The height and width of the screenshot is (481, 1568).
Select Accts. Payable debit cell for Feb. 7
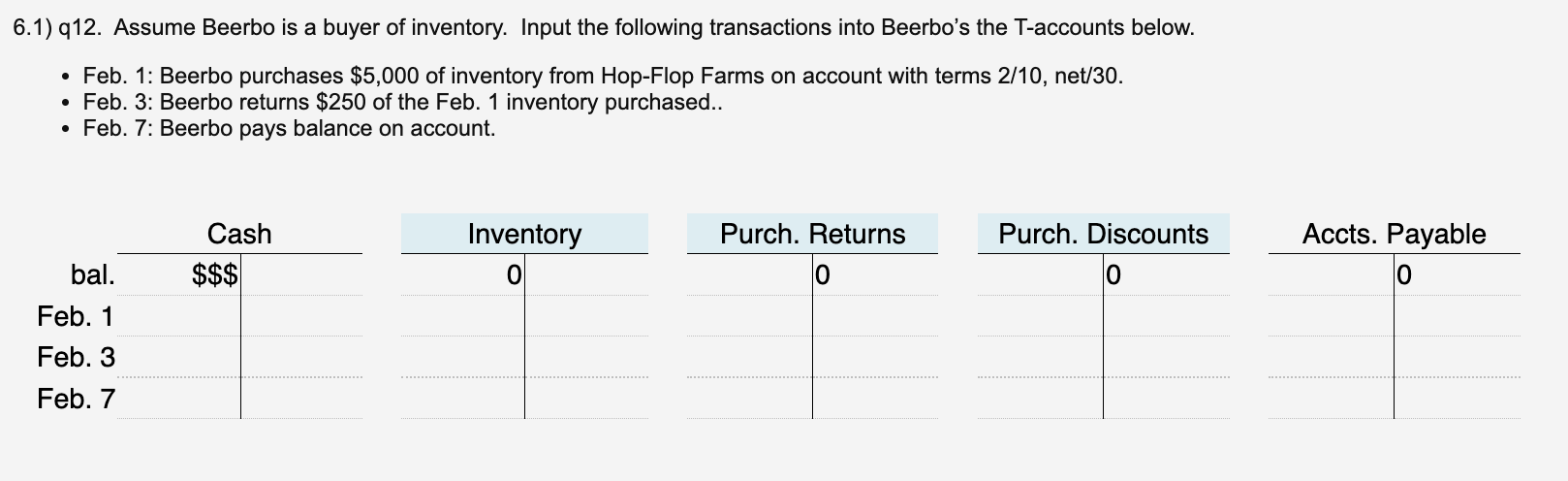(x=1332, y=399)
